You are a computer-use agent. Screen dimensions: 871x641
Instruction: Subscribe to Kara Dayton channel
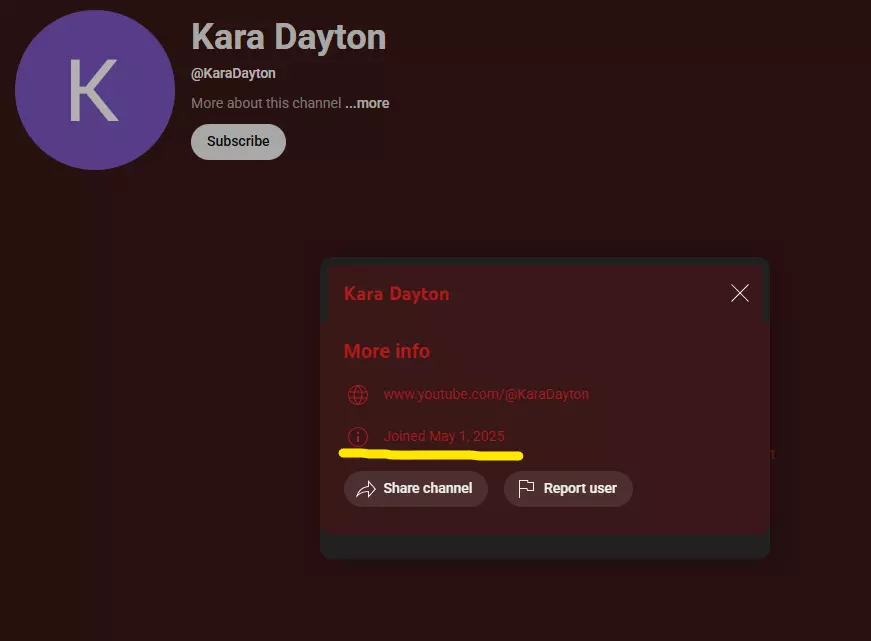click(x=238, y=142)
